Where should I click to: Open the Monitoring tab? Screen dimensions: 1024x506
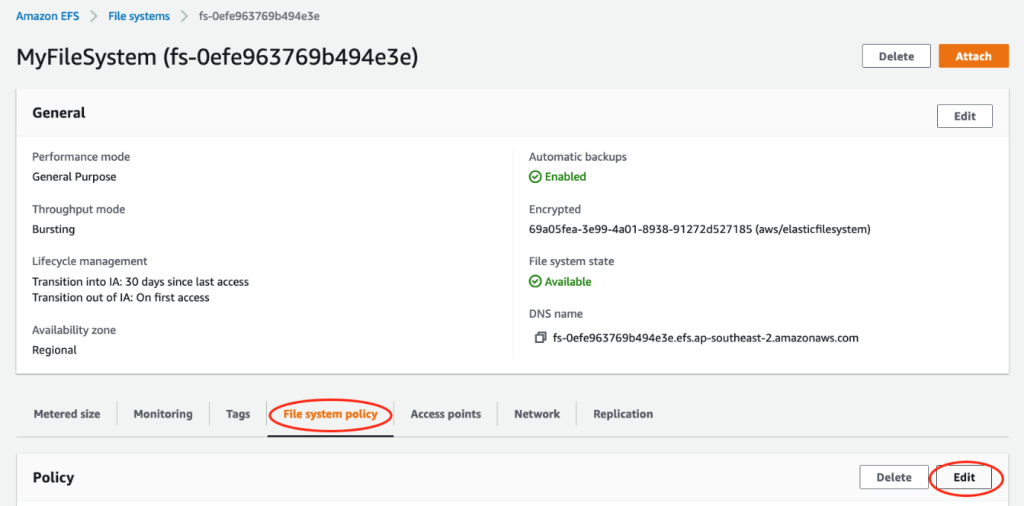163,414
